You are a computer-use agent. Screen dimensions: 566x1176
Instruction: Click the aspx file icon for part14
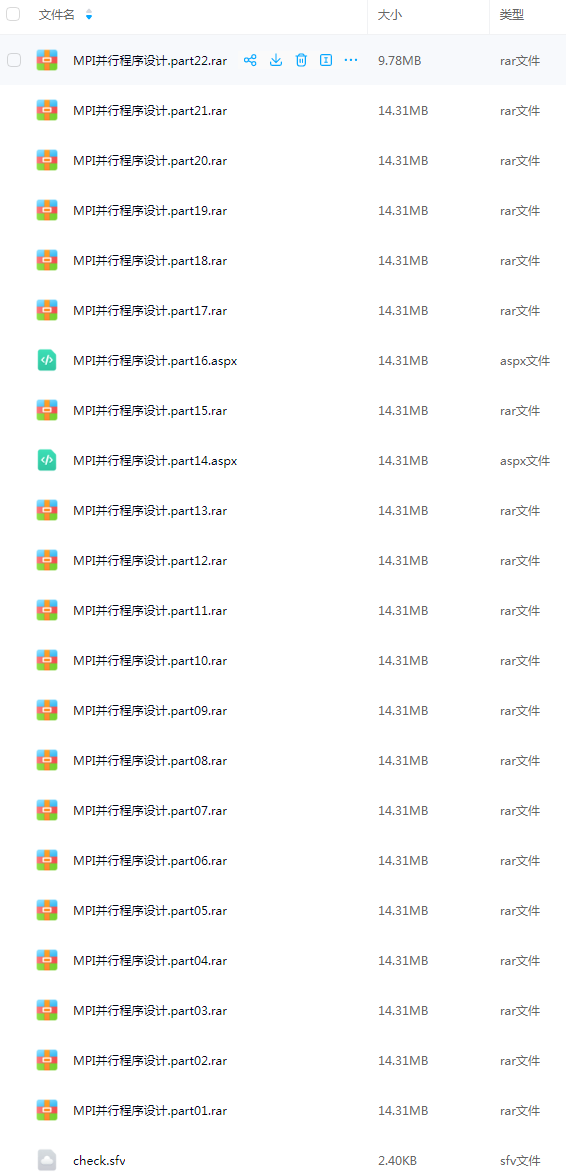click(x=46, y=460)
